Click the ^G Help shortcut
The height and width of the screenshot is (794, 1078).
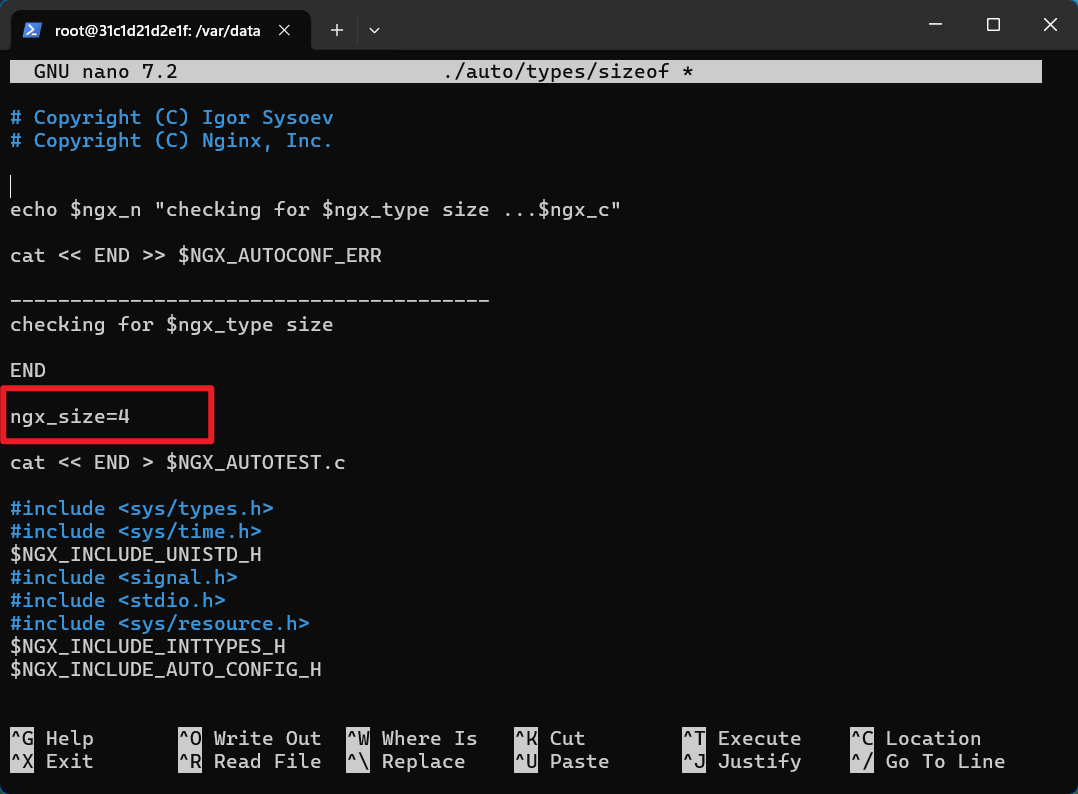(52, 738)
